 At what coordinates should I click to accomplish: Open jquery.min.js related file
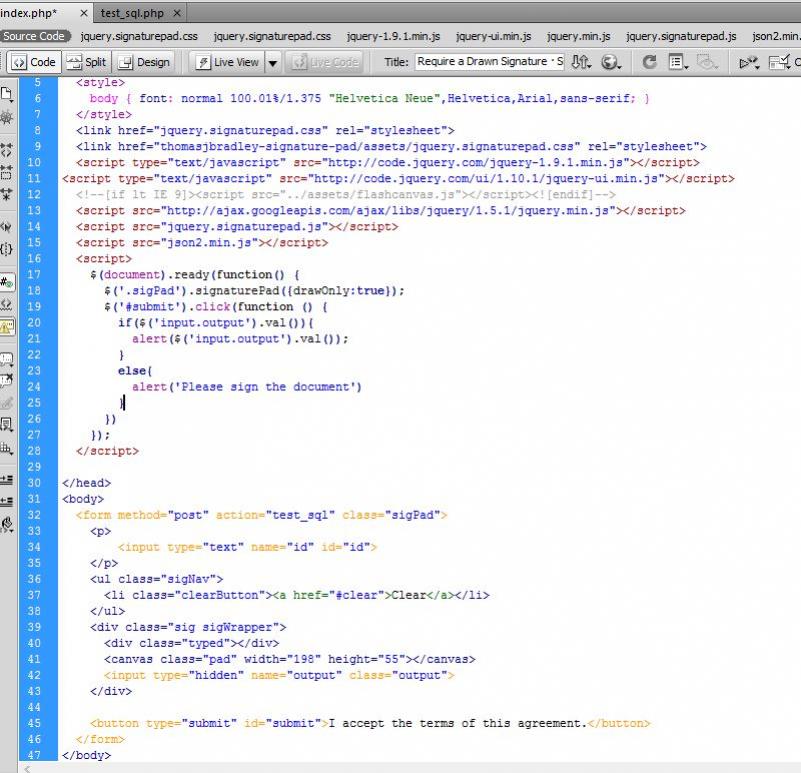point(578,36)
